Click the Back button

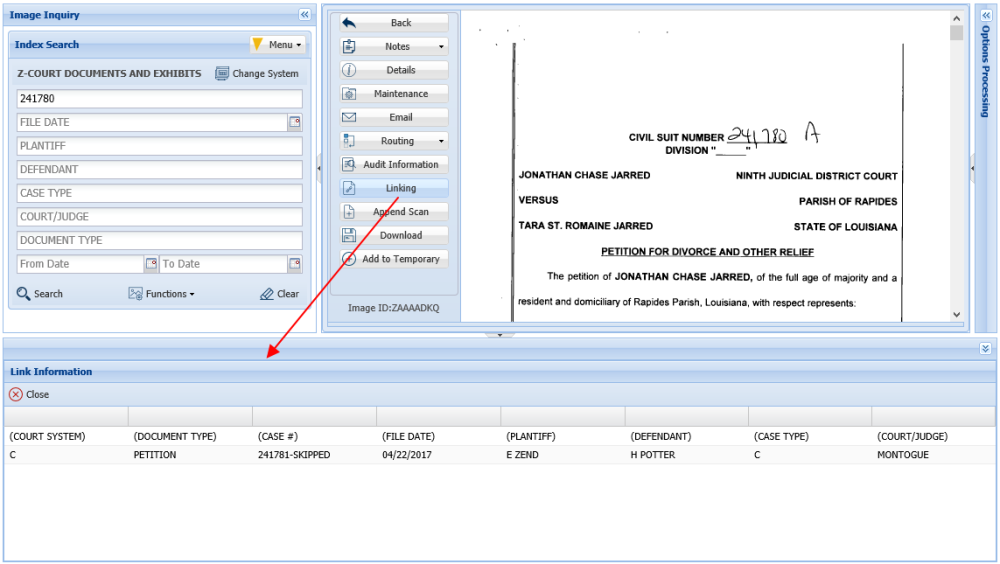pos(393,23)
